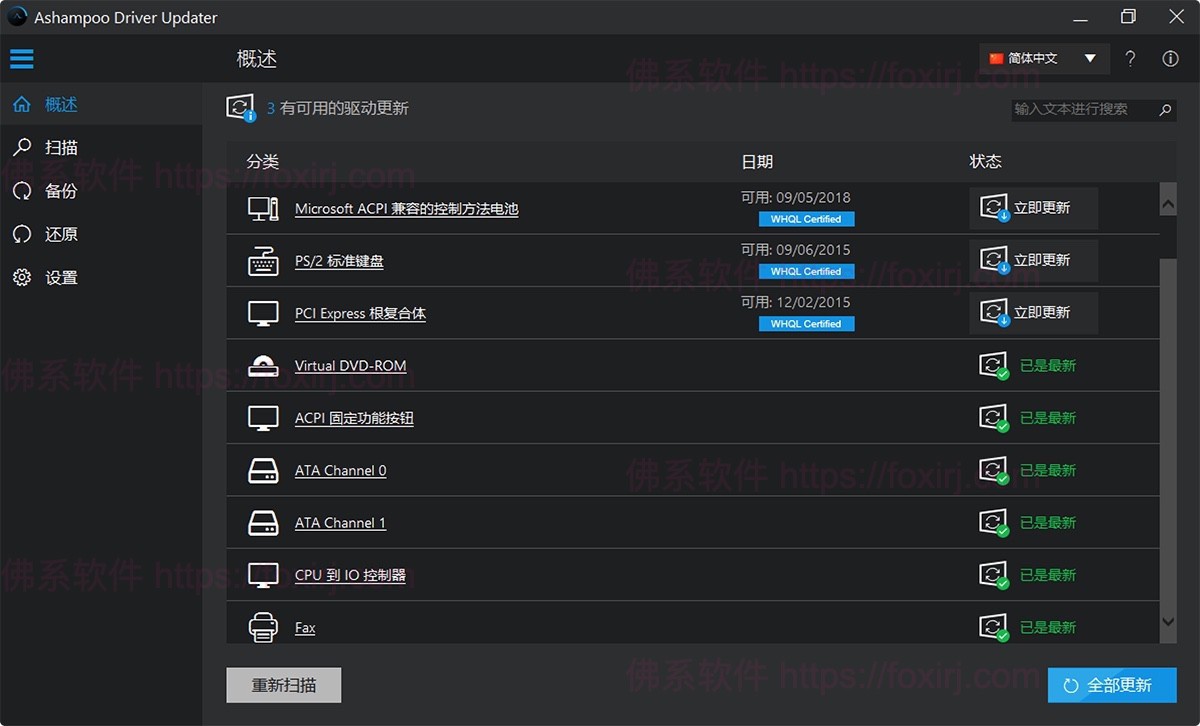Click the search magnifier in the search box

(1163, 110)
